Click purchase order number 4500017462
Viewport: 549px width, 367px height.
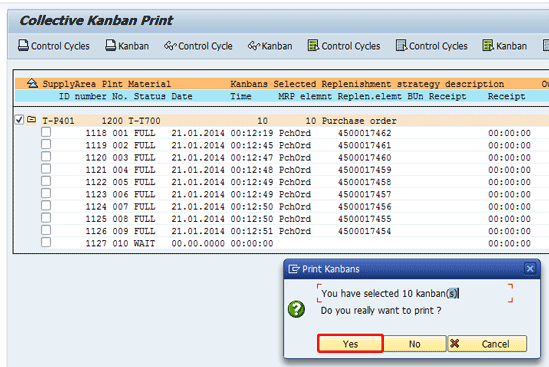pos(364,133)
